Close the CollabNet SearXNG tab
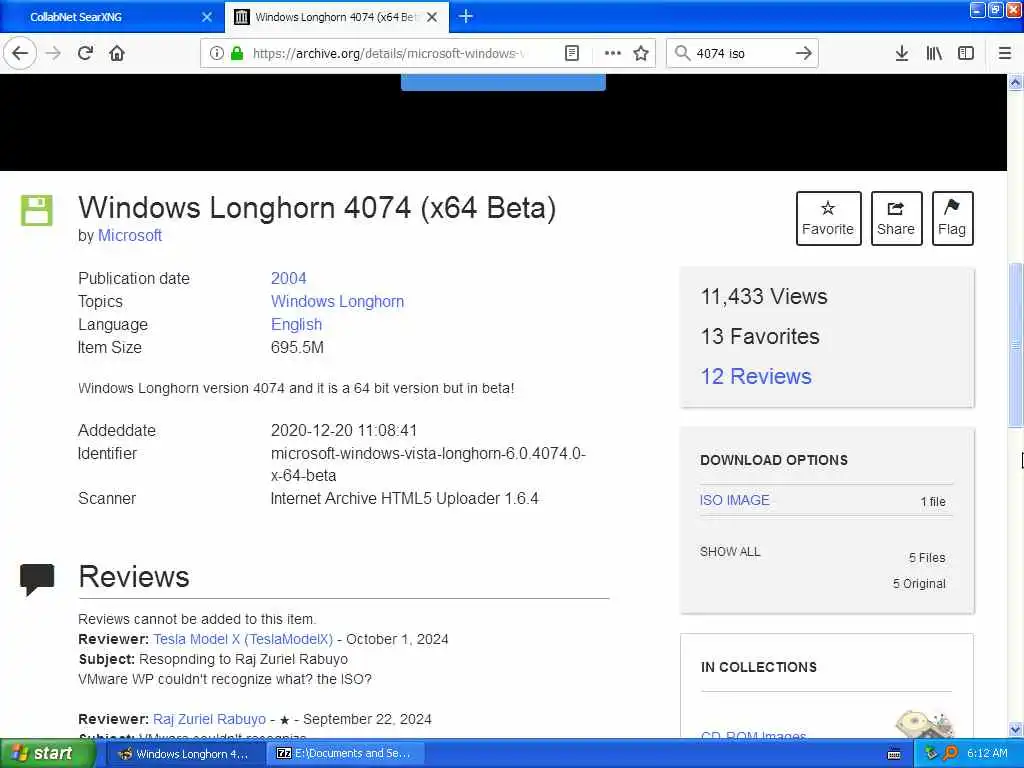Image resolution: width=1024 pixels, height=768 pixels. (207, 17)
